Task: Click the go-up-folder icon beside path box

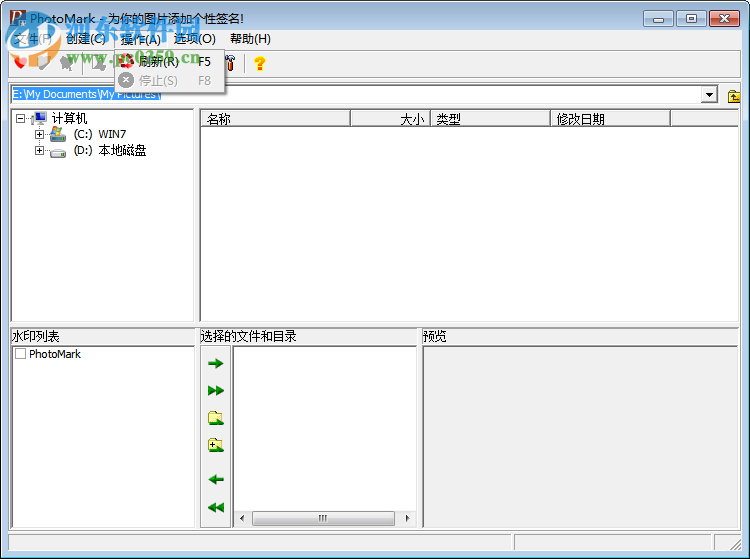Action: 733,96
